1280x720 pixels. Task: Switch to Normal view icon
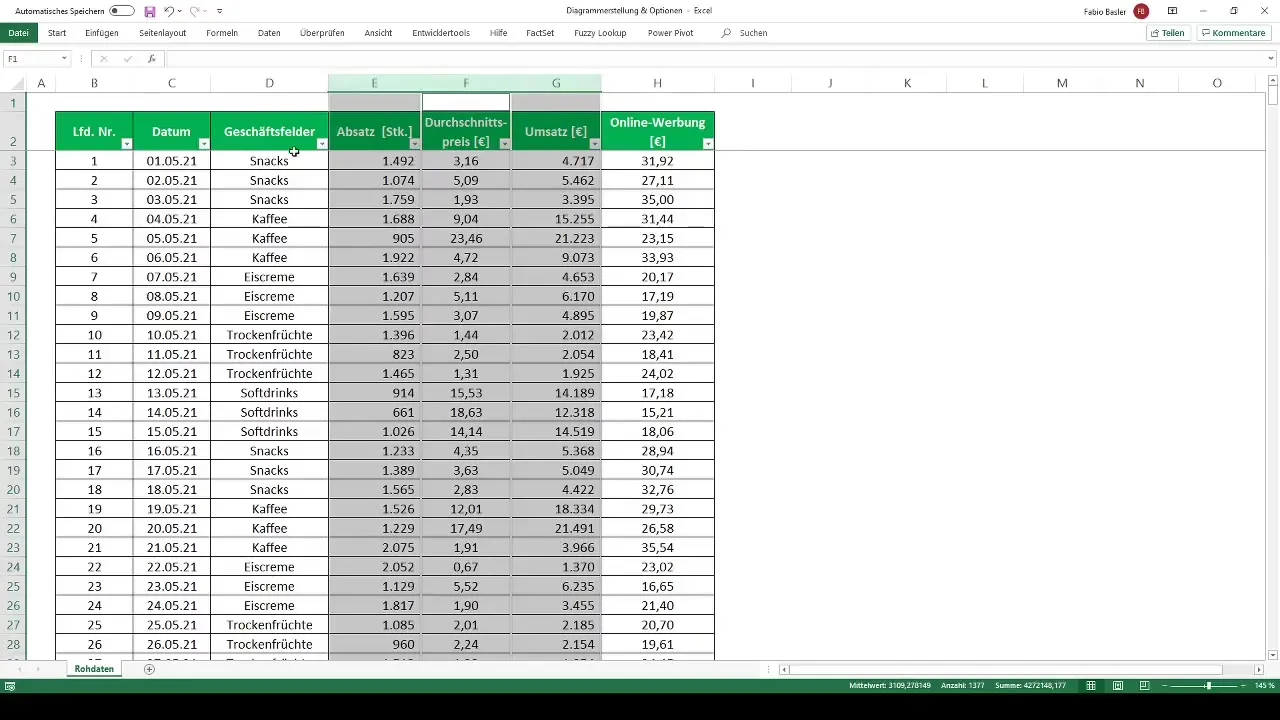(x=1091, y=686)
